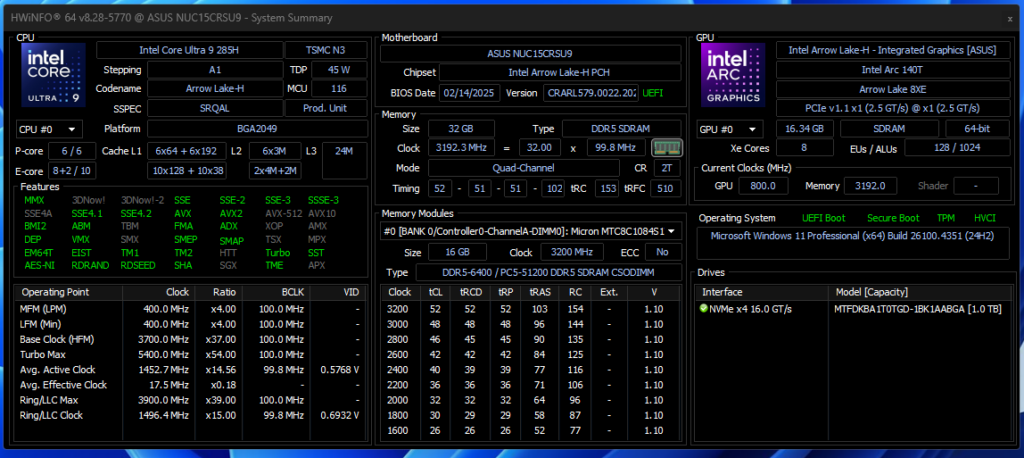
Task: Expand the memory module selection dropdown
Action: pos(531,231)
